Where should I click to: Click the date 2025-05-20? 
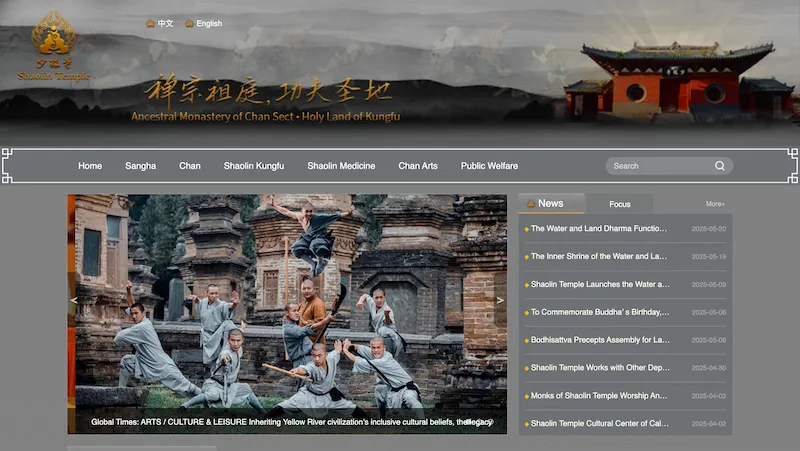click(709, 229)
